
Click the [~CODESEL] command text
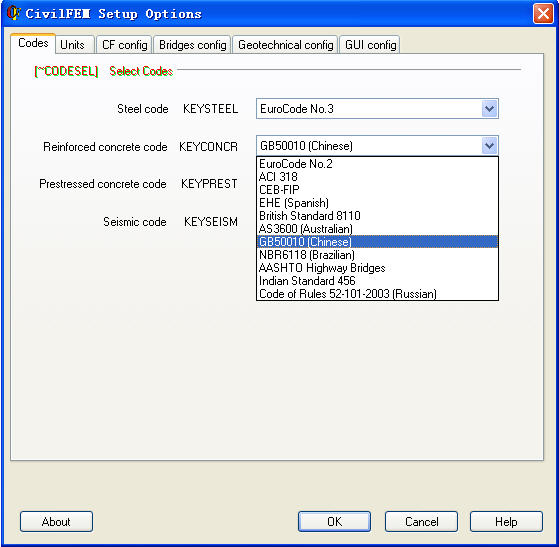tap(66, 71)
